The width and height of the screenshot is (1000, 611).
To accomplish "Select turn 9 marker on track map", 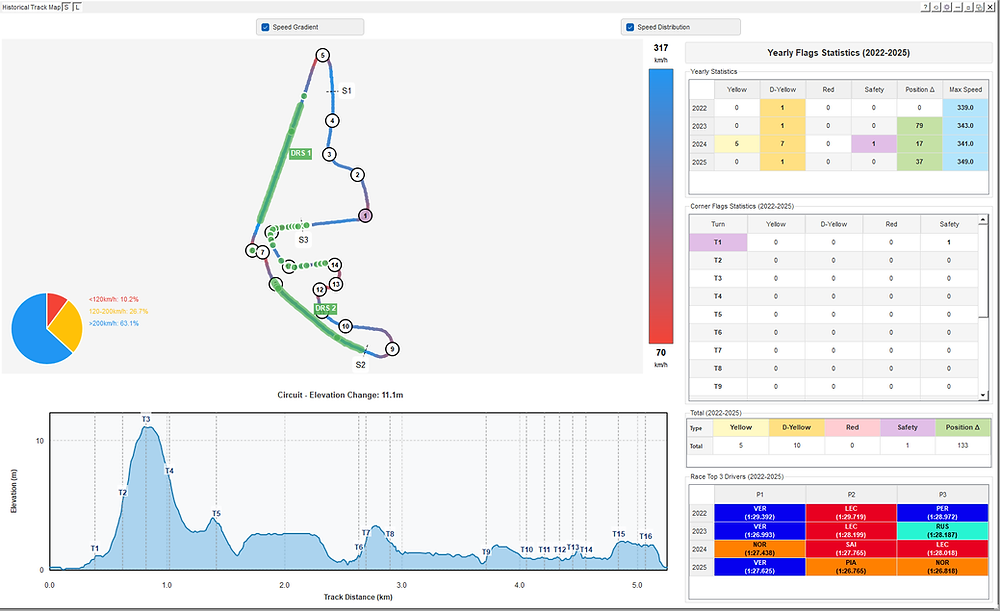I will (392, 349).
